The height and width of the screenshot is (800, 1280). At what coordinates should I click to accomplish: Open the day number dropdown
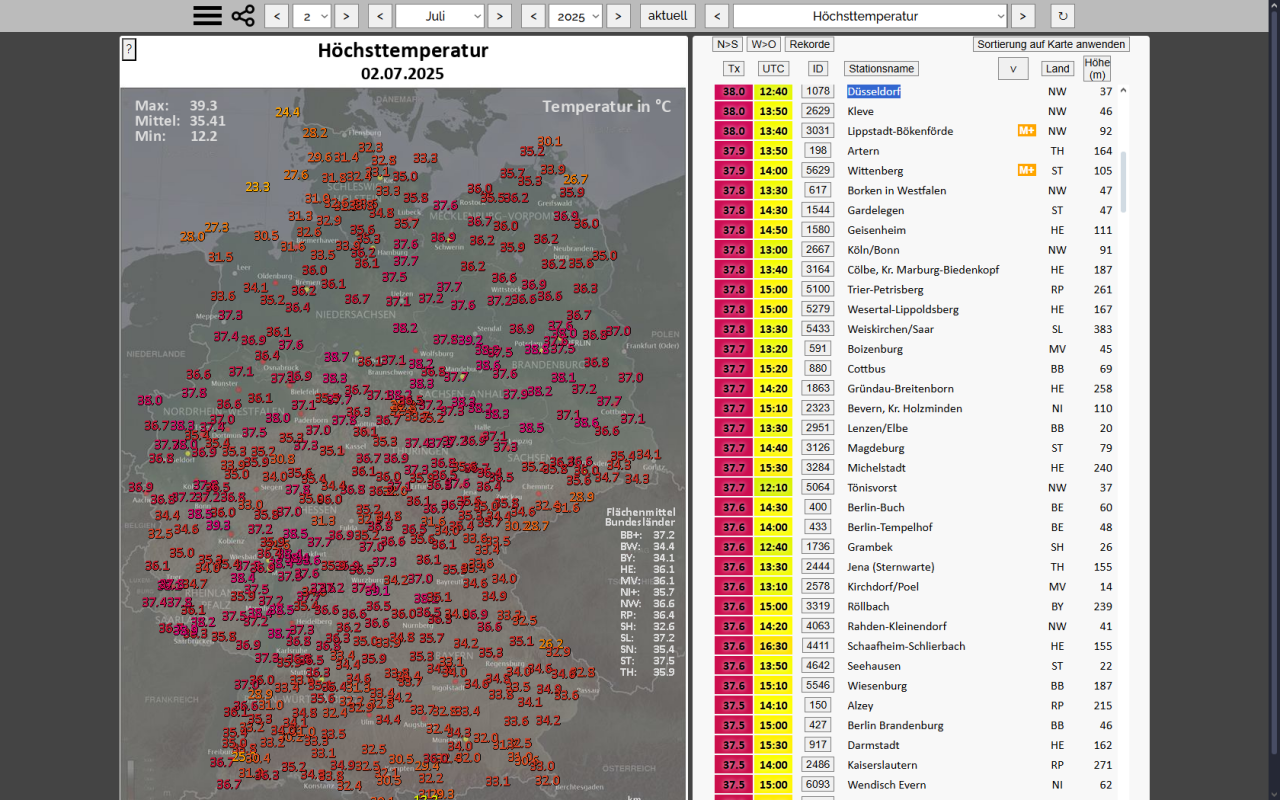coord(312,16)
